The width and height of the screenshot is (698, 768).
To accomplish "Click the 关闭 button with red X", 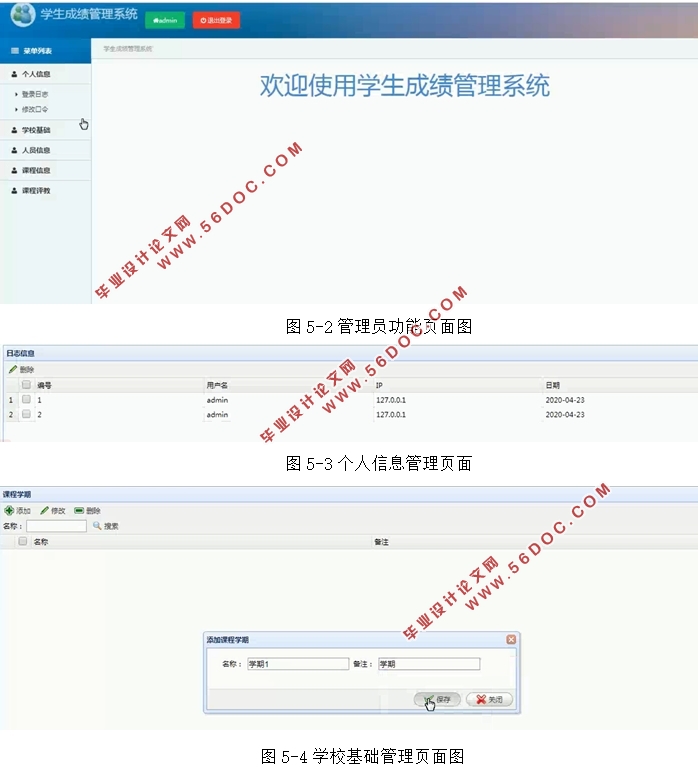I will pos(489,699).
